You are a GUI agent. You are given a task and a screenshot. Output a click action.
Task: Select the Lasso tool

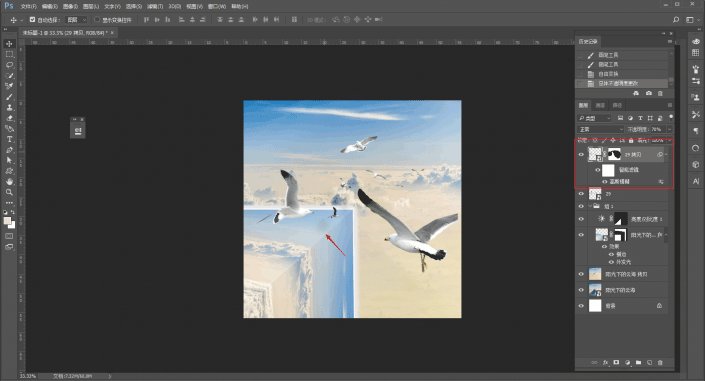coord(9,65)
